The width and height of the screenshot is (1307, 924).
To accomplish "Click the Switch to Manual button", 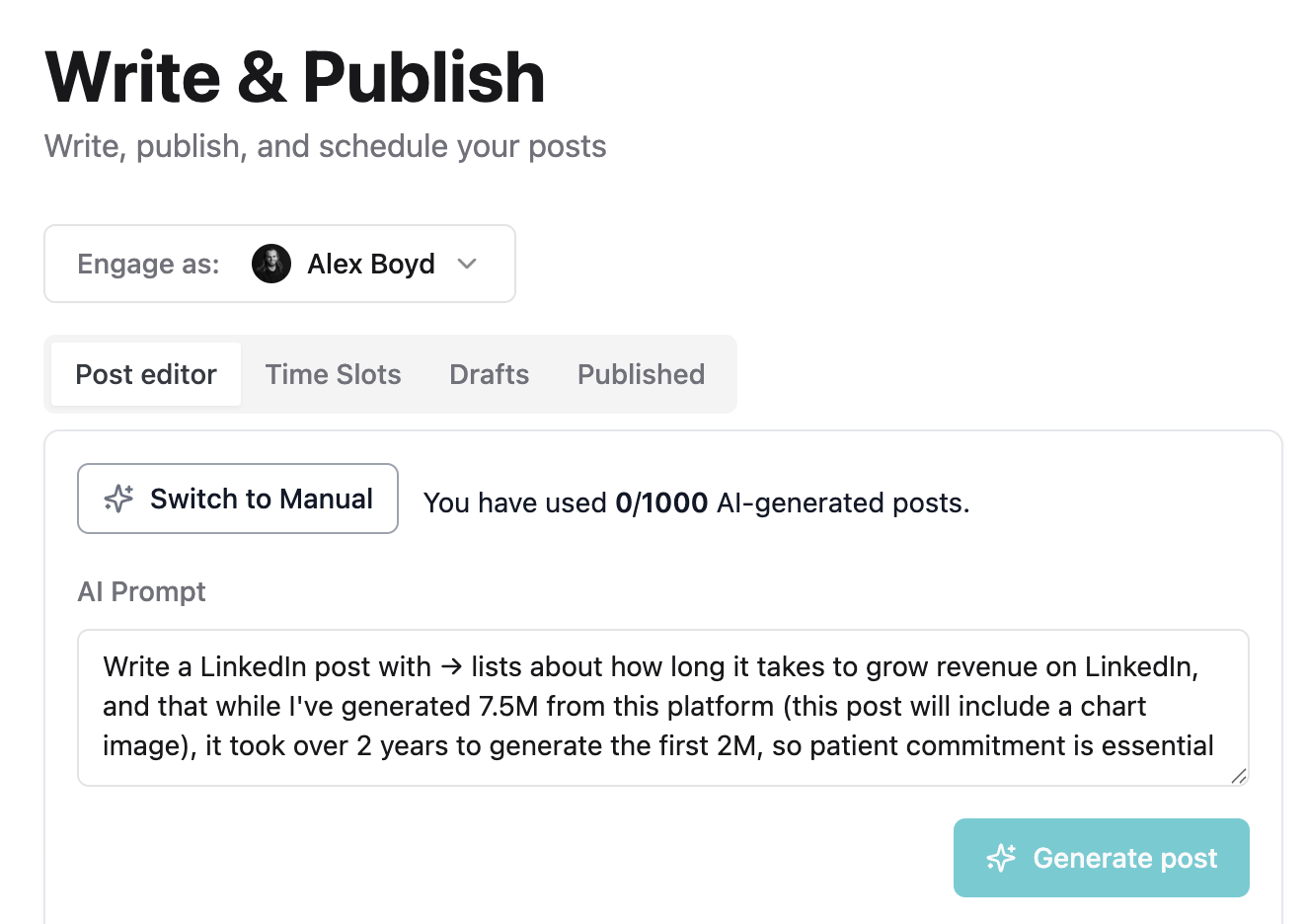I will 238,499.
